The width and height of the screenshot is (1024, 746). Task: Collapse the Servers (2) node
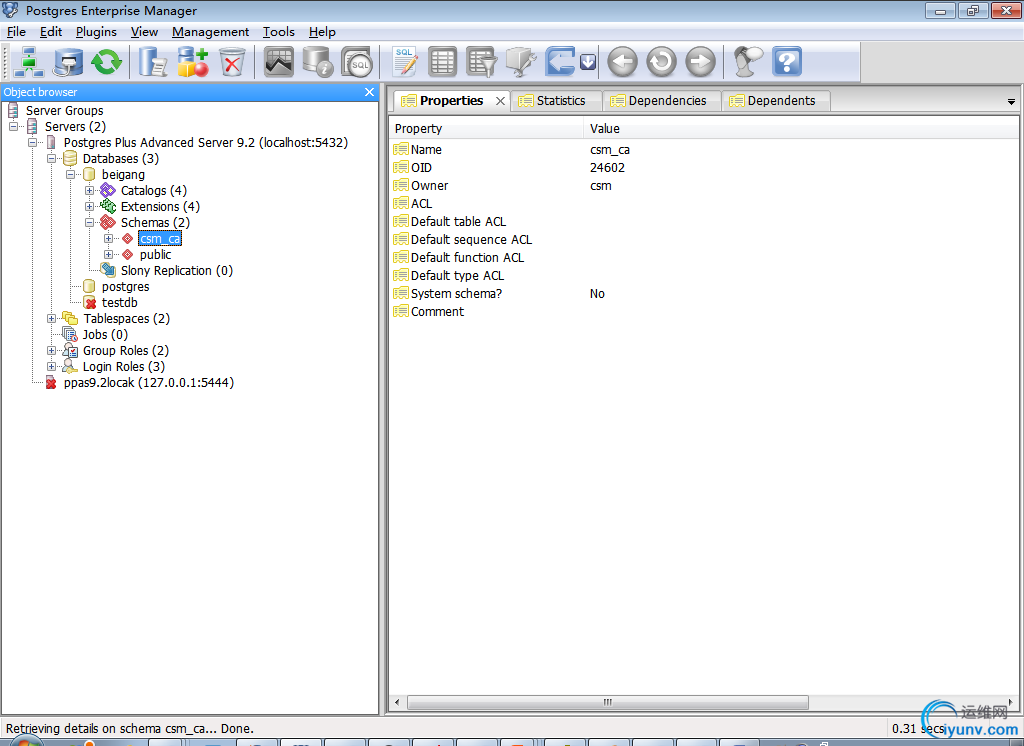13,127
